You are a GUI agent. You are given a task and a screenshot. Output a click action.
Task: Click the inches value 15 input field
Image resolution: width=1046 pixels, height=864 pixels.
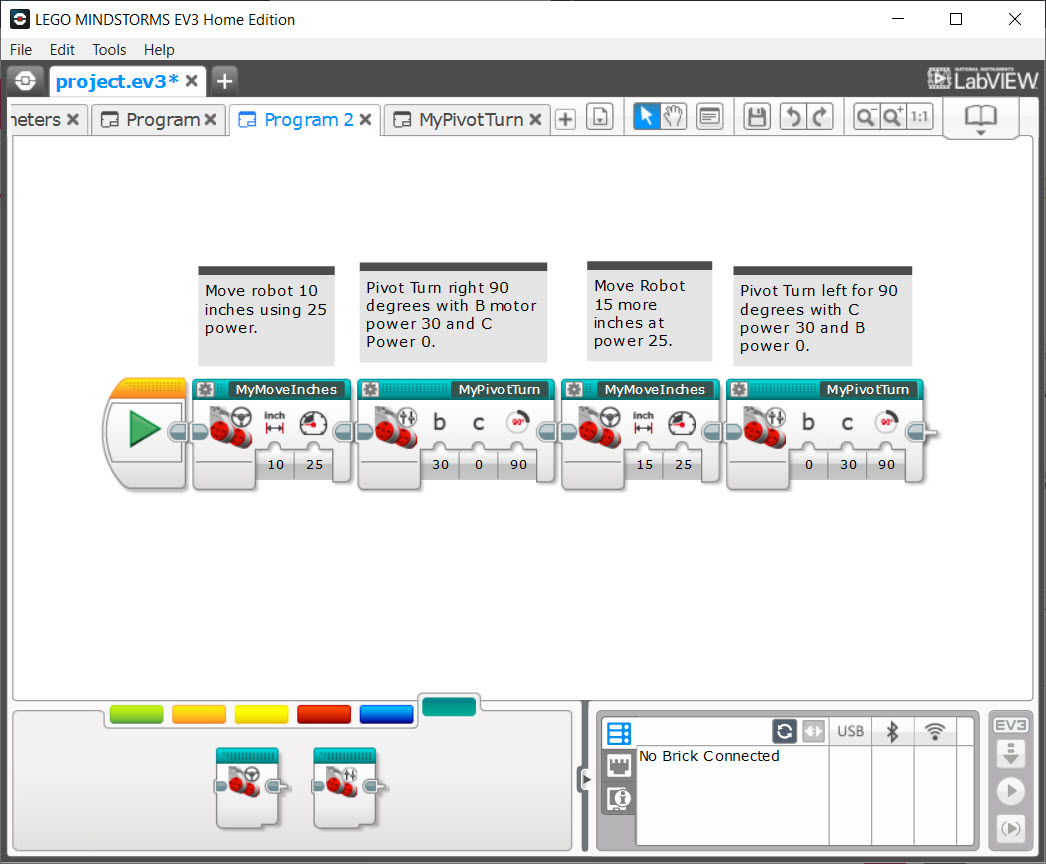pos(644,464)
